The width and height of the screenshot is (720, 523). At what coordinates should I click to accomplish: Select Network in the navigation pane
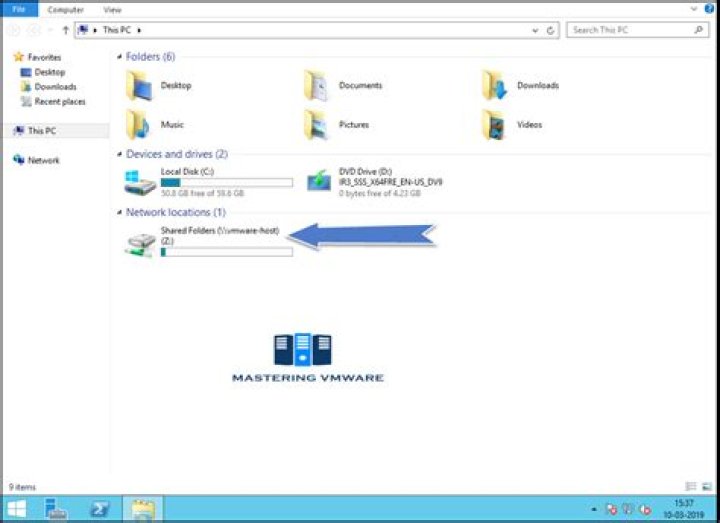[x=43, y=160]
